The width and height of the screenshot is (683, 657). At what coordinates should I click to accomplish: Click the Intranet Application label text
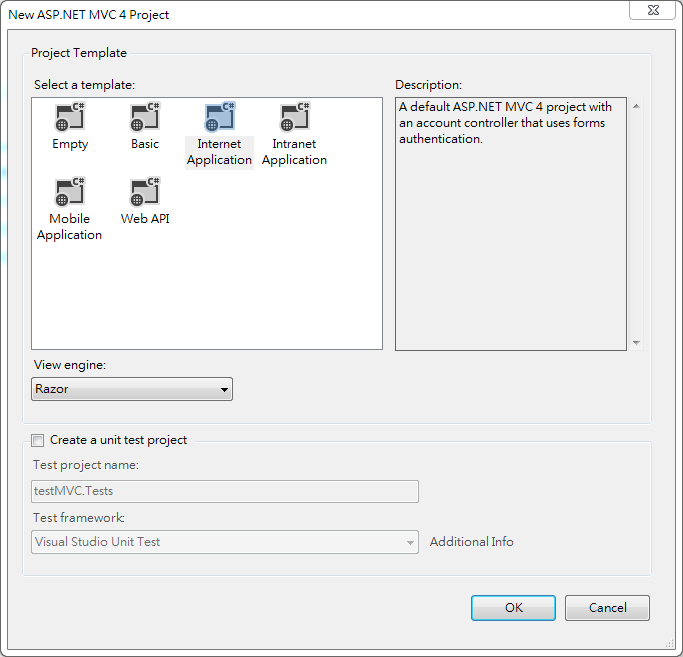coord(294,152)
